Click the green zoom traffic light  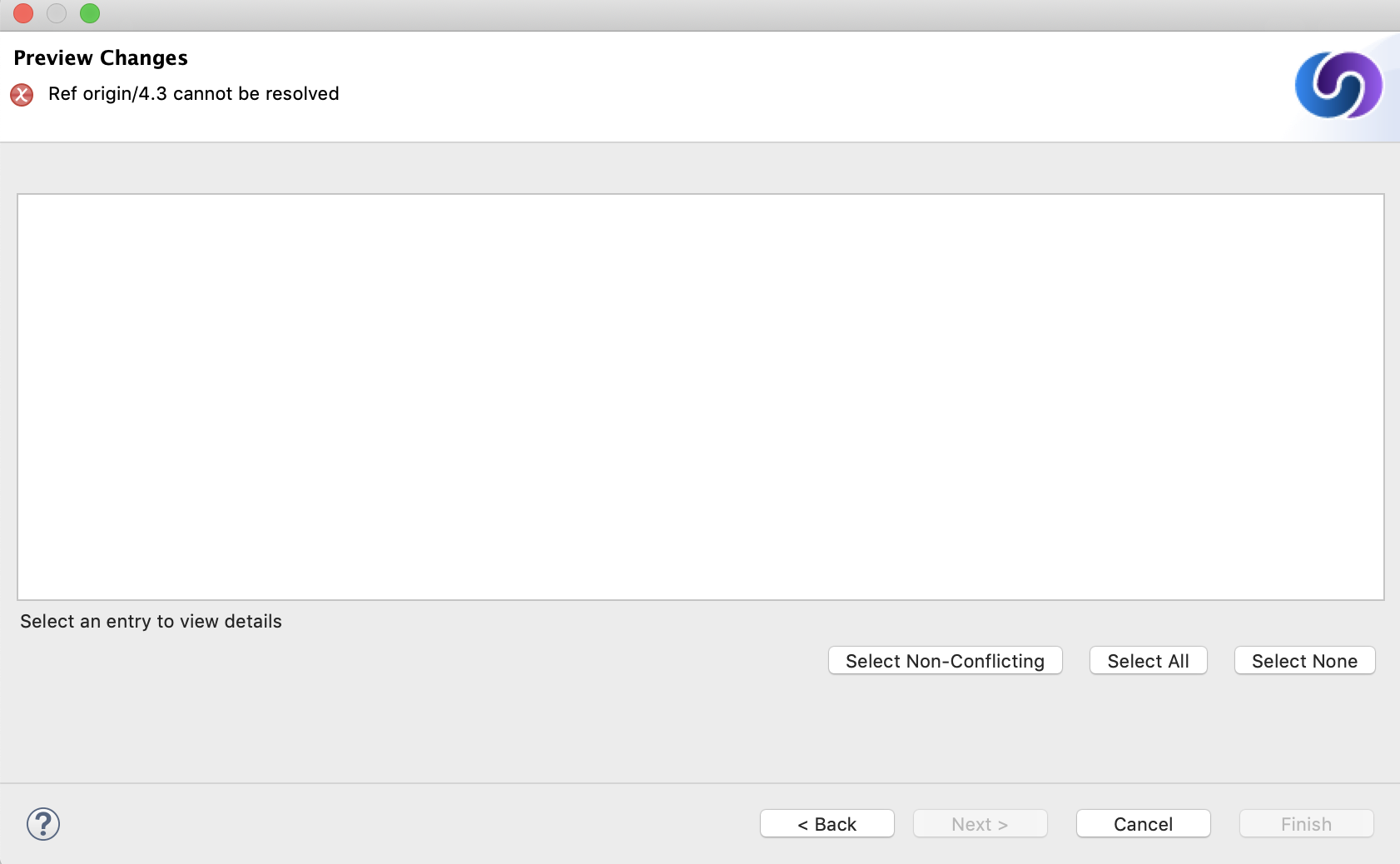[x=90, y=13]
